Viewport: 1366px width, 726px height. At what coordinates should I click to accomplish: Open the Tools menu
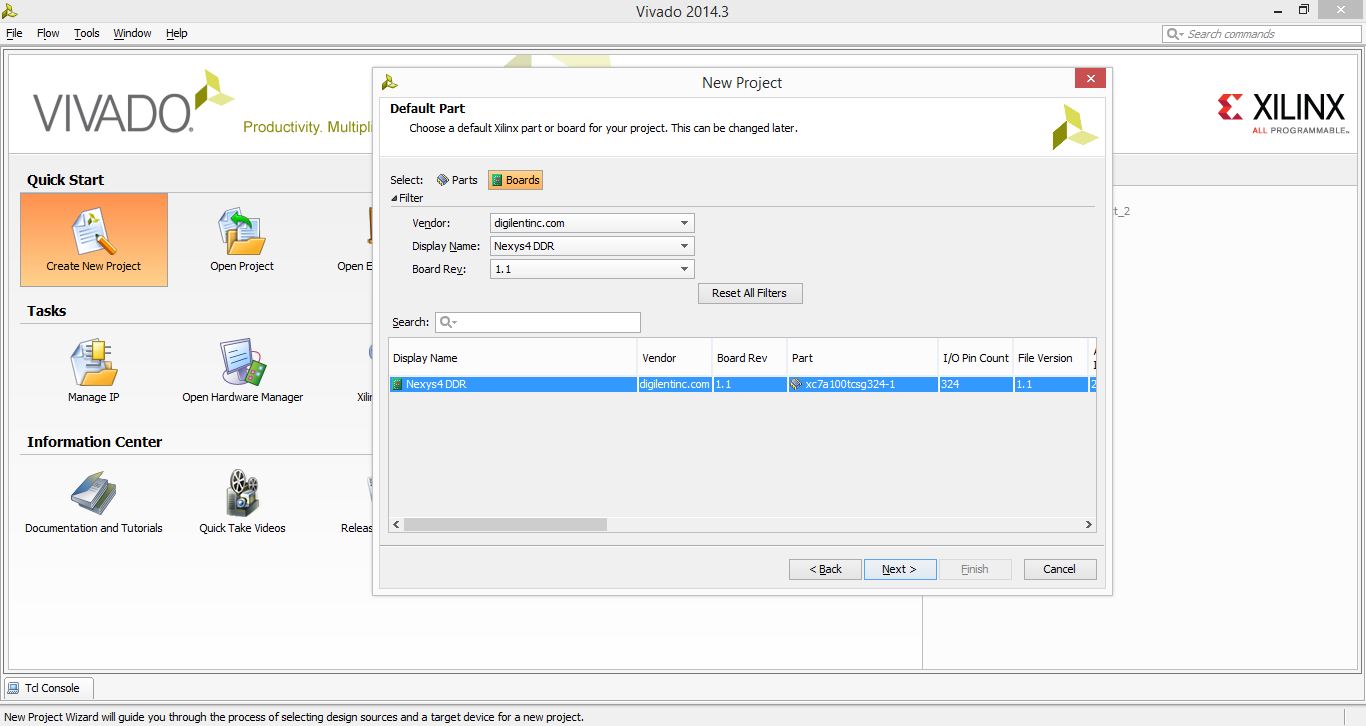[87, 33]
